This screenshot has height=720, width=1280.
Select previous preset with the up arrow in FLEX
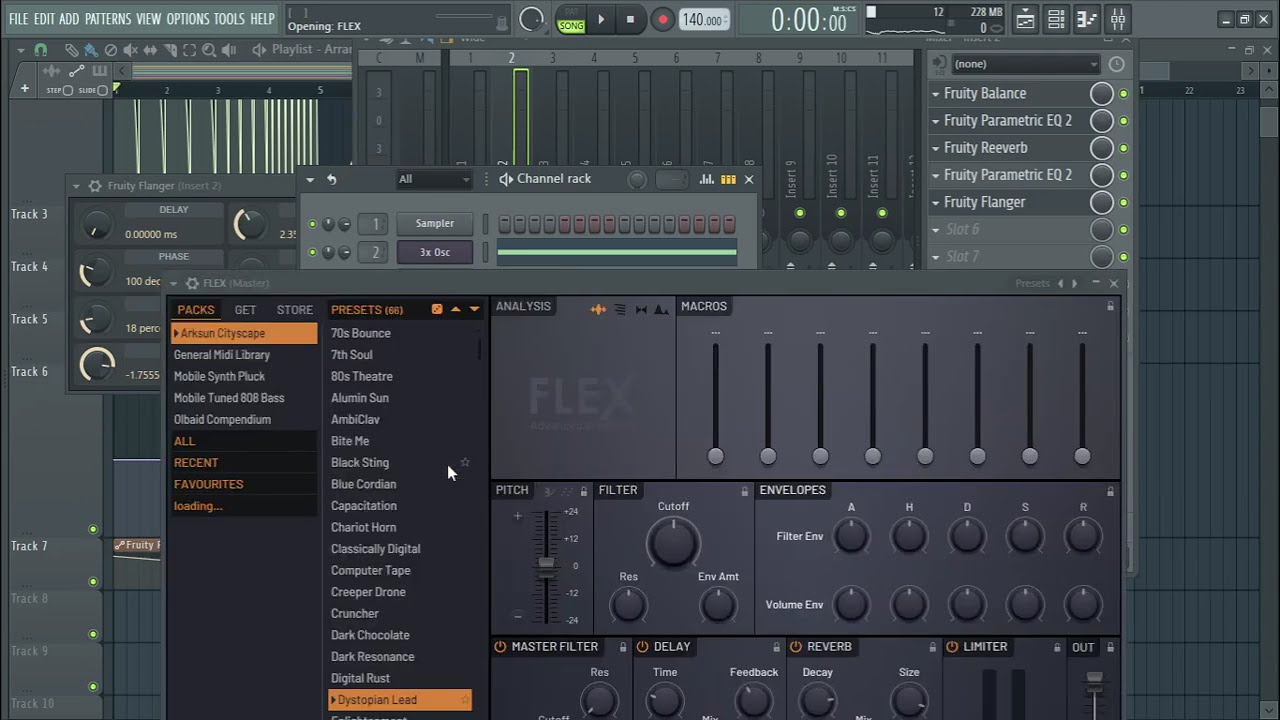456,310
